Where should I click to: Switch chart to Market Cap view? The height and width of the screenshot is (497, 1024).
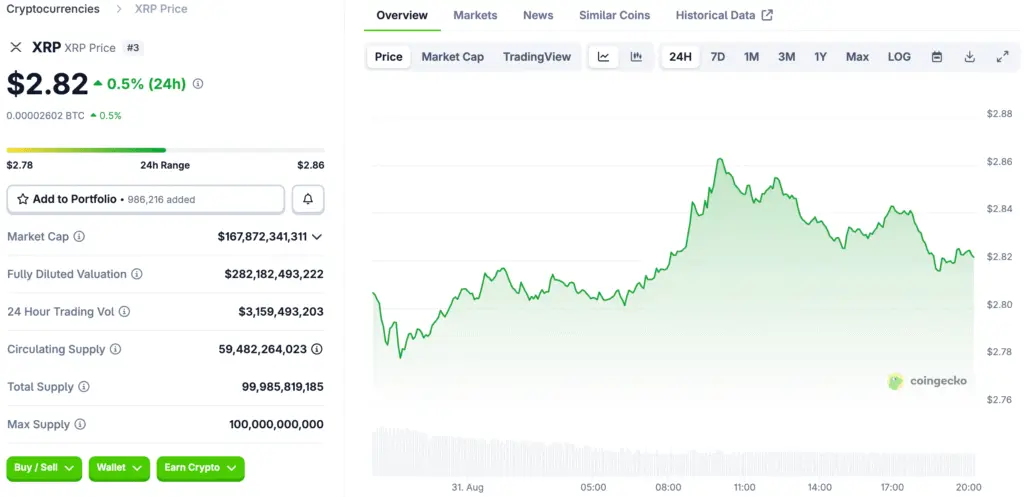(x=452, y=57)
